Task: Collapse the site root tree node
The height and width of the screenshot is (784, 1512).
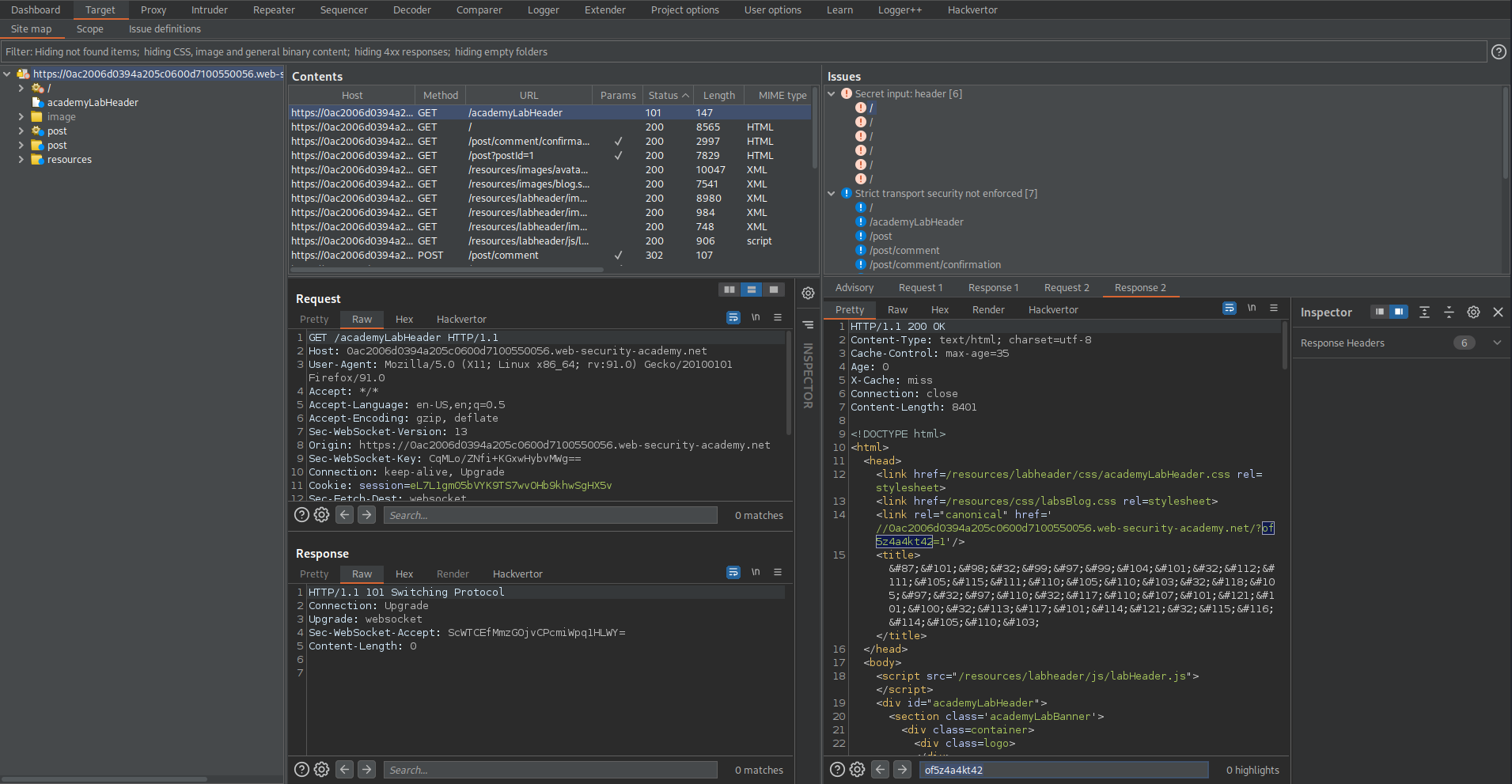Action: 7,74
